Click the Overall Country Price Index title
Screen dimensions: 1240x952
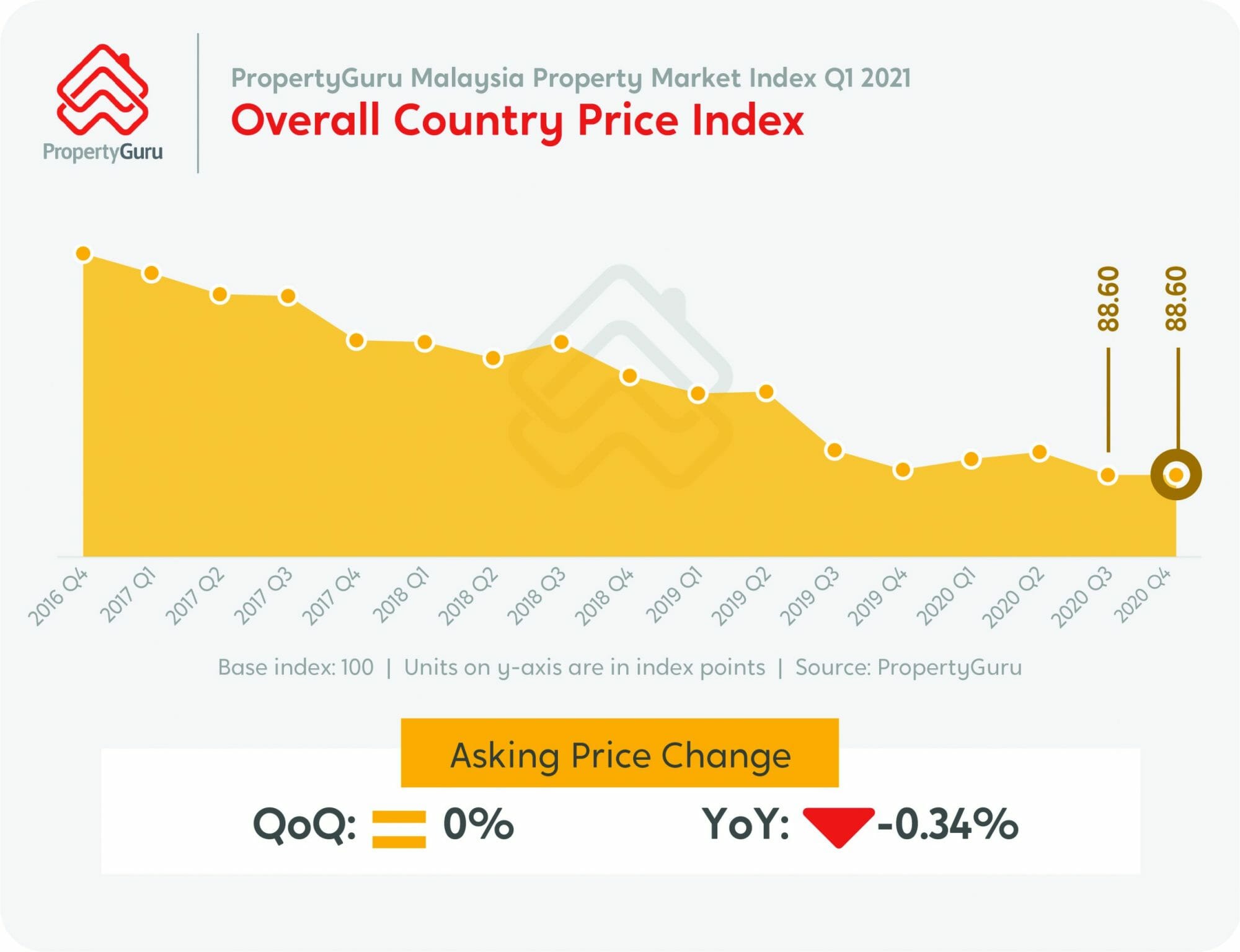coord(517,120)
